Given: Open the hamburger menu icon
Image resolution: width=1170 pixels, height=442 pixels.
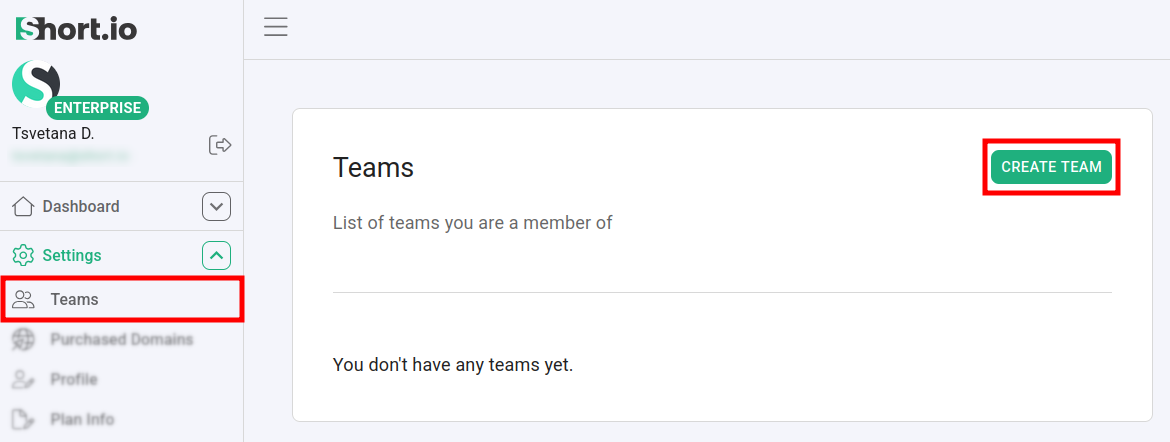Looking at the screenshot, I should pyautogui.click(x=276, y=27).
